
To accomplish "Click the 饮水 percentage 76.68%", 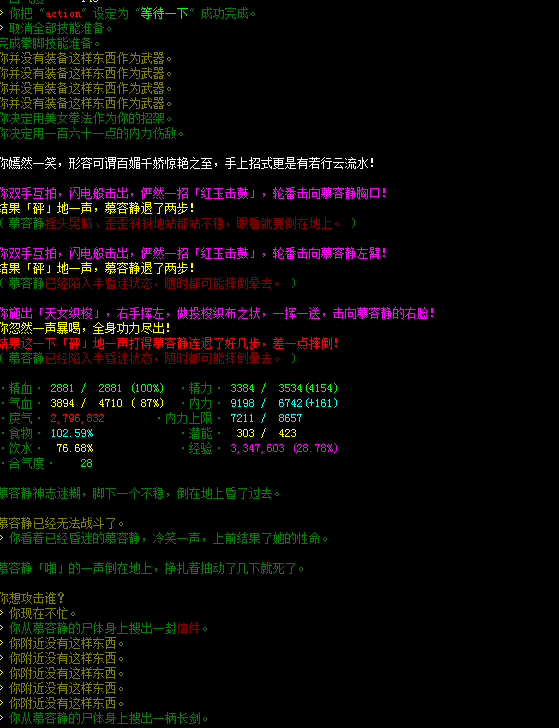I will tap(74, 448).
